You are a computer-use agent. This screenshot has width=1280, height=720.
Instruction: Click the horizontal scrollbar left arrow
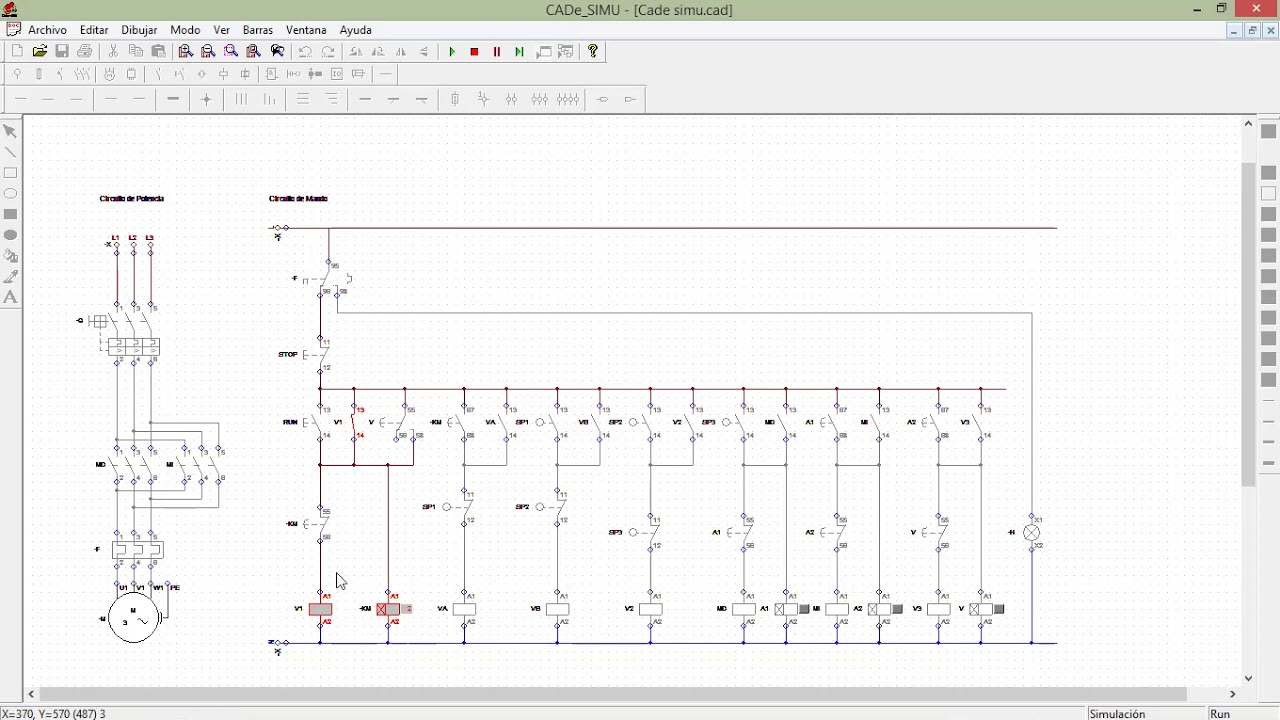pos(32,694)
